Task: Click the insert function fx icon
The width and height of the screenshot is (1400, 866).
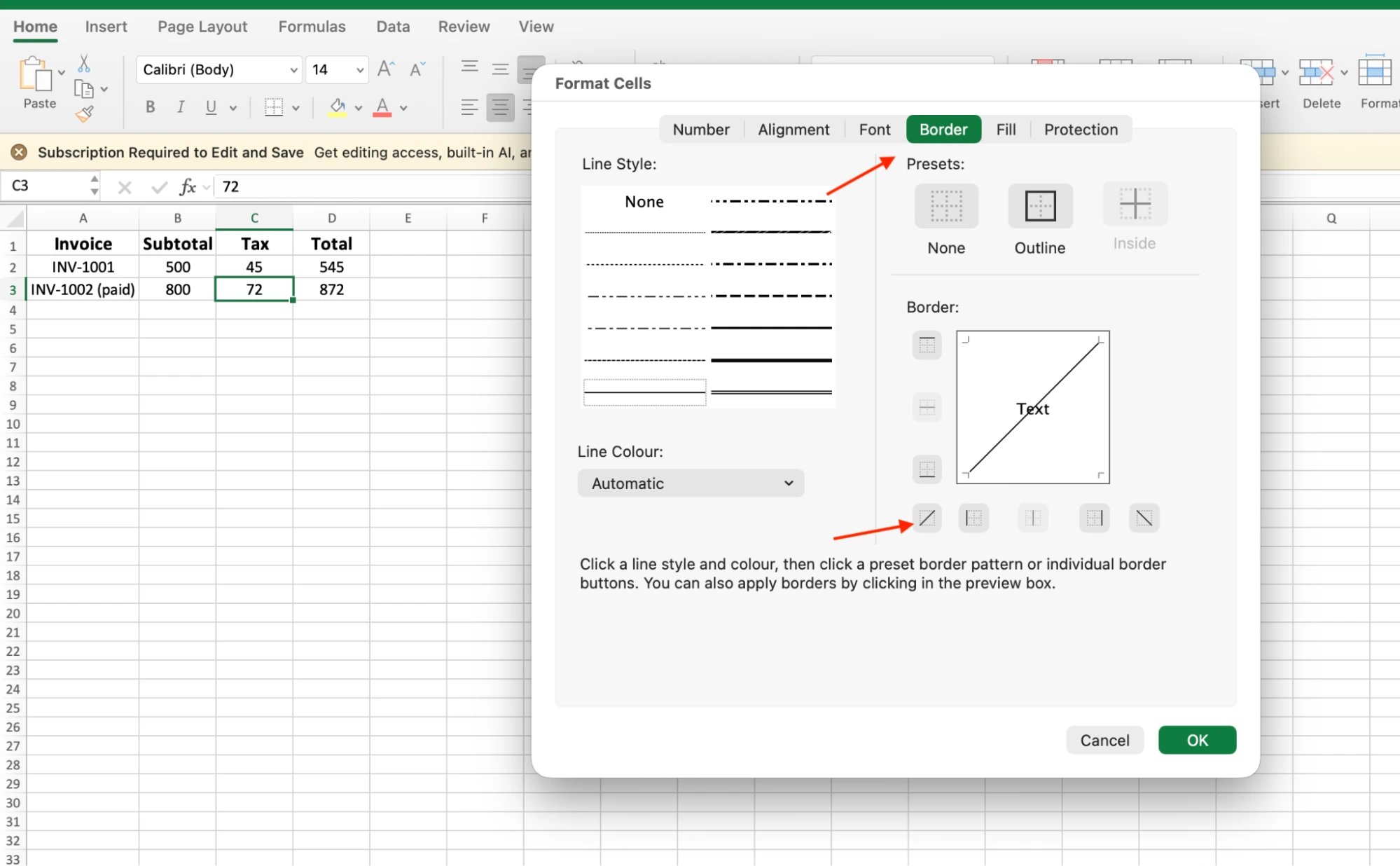Action: 188,187
